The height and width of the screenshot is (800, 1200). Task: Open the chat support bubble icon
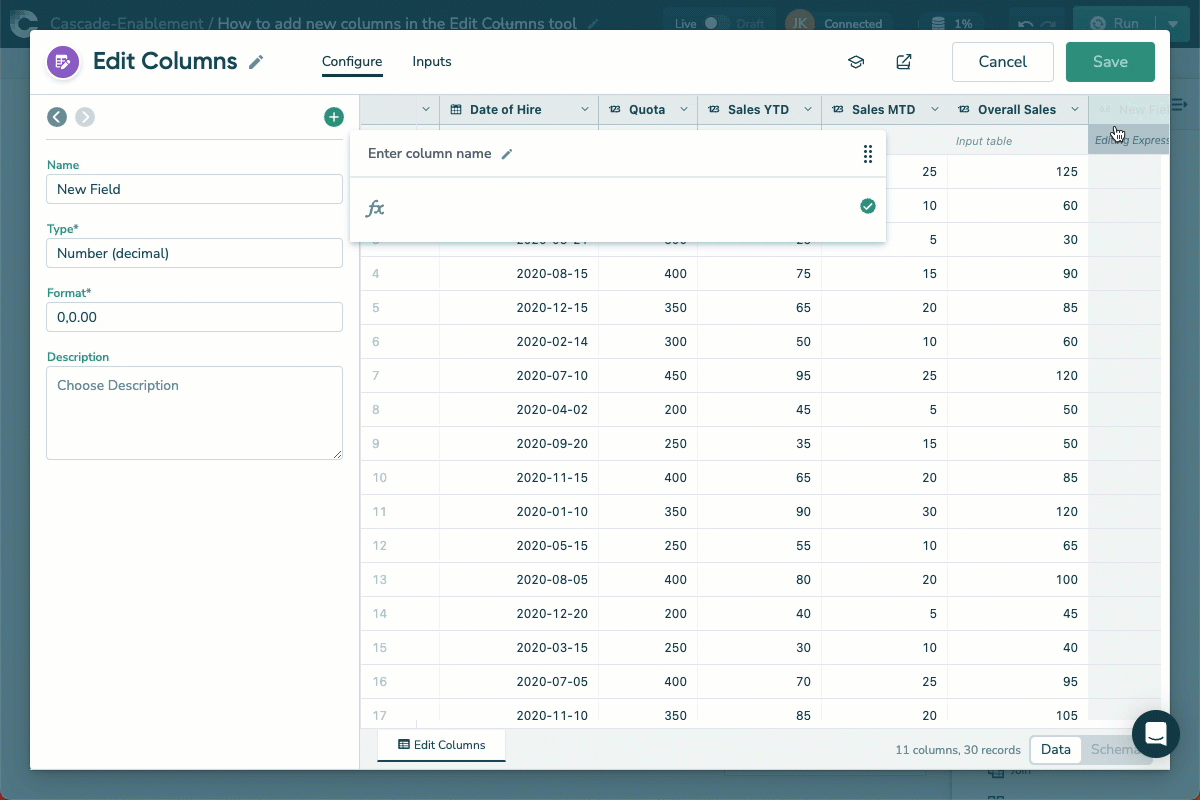click(1156, 733)
